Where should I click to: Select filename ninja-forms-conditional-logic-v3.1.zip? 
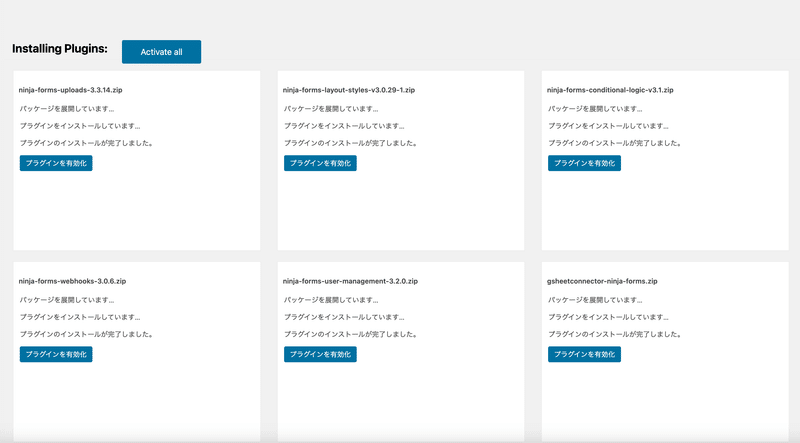[610, 90]
